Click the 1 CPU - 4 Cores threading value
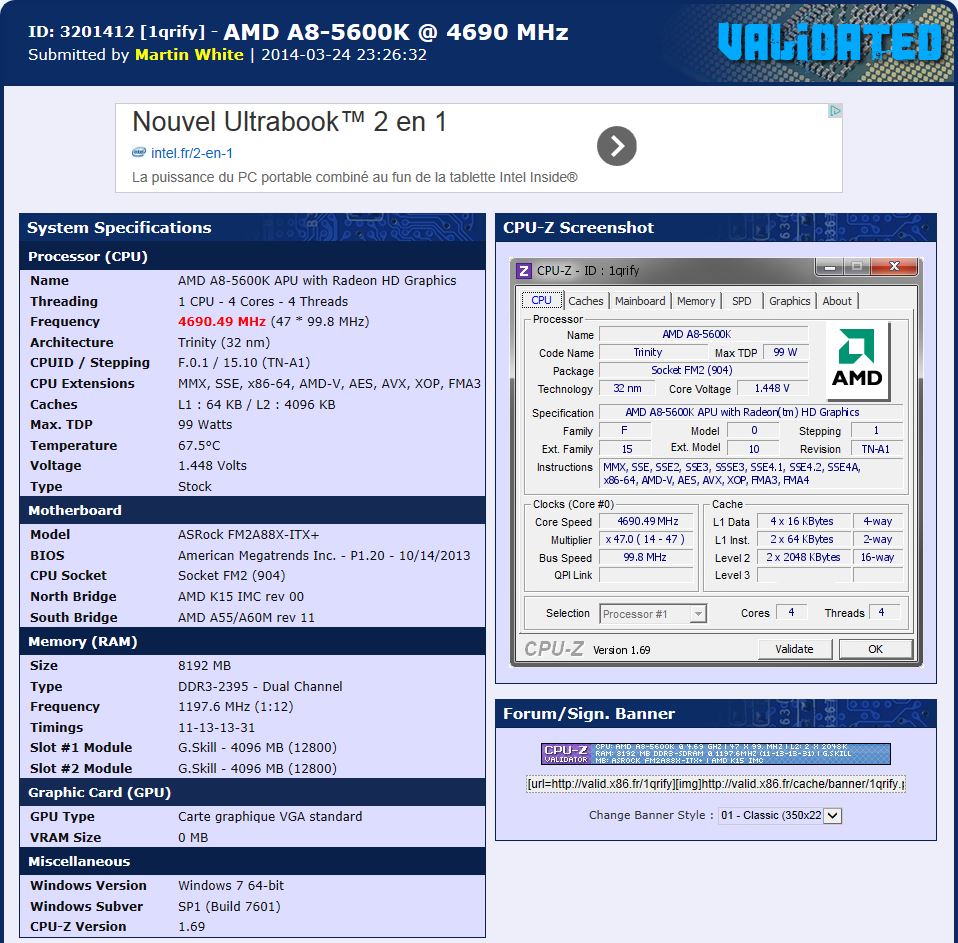The image size is (958, 943). coord(263,301)
